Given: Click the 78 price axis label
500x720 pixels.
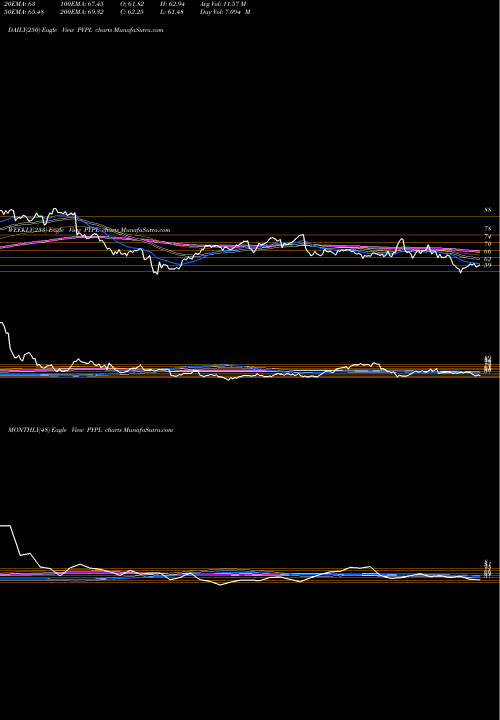Looking at the screenshot, I should 488,229.
